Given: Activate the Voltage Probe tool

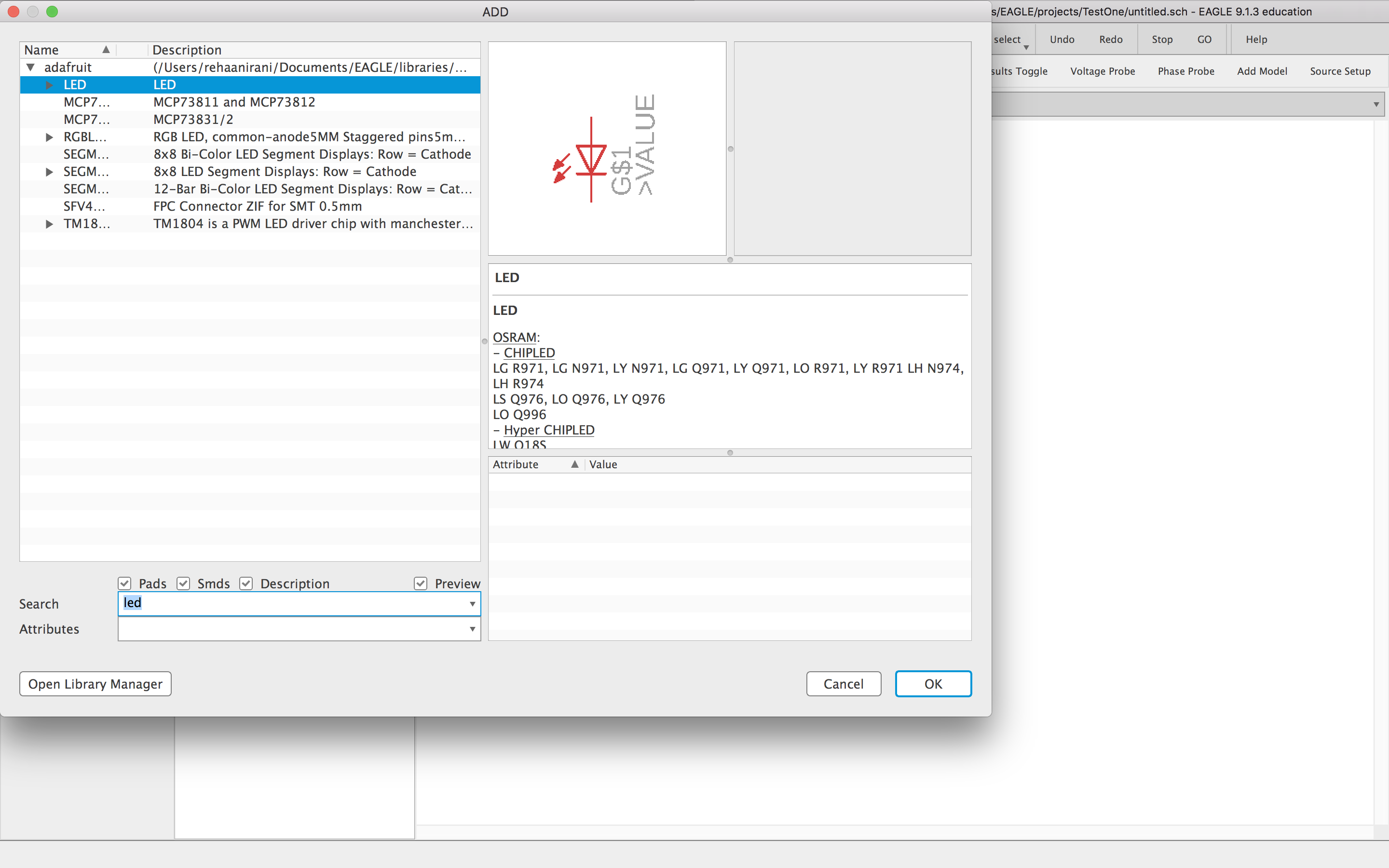Looking at the screenshot, I should point(1102,70).
